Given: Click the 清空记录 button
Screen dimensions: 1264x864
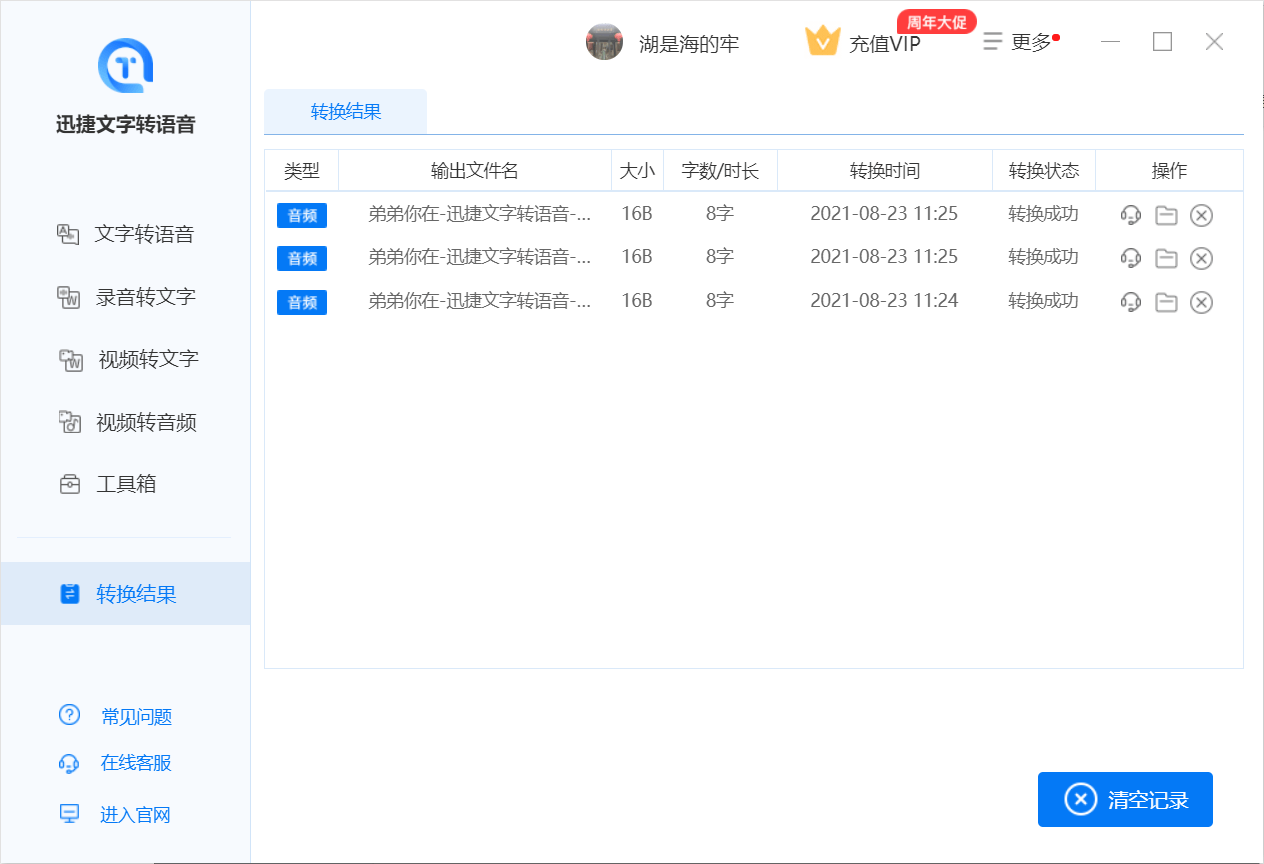Looking at the screenshot, I should pos(1125,799).
